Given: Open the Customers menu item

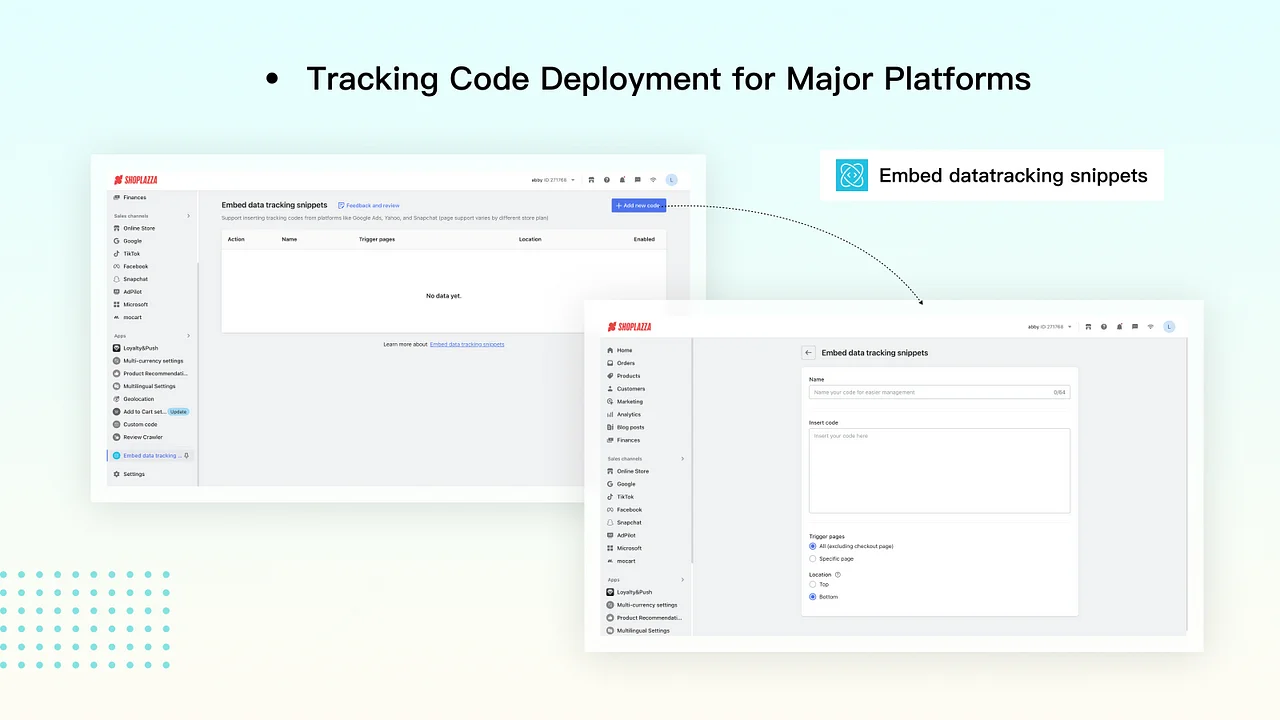Looking at the screenshot, I should click(x=630, y=389).
